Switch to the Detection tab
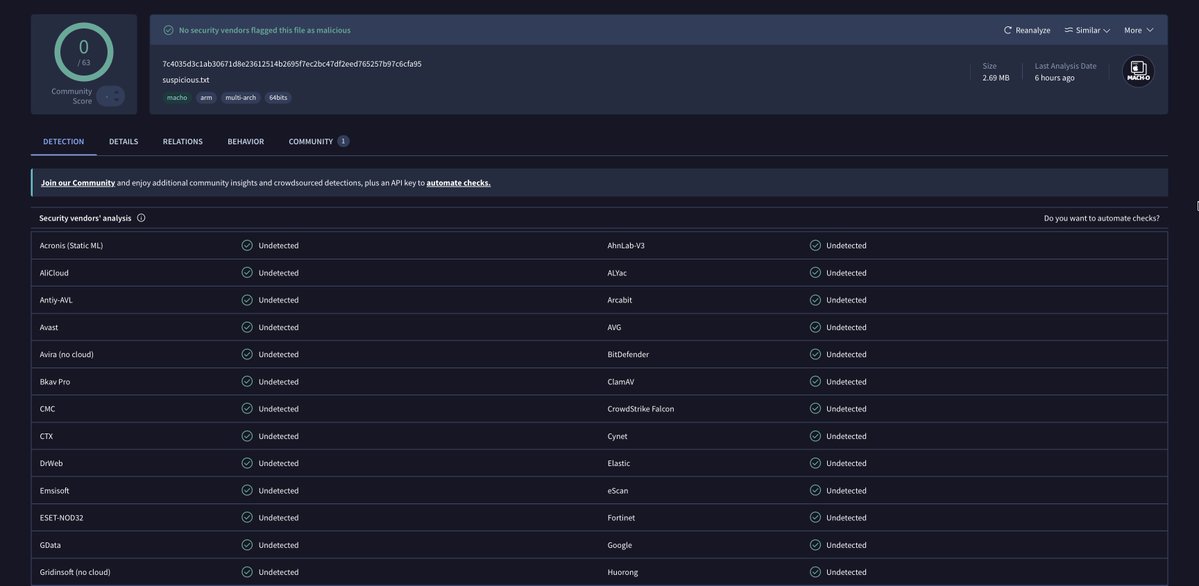This screenshot has height=586, width=1199. (x=63, y=142)
